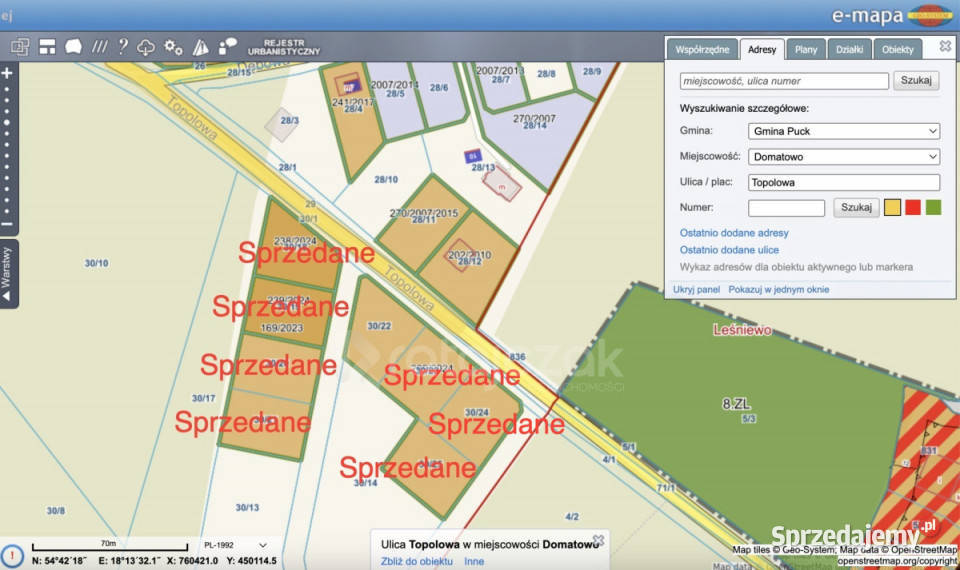Image resolution: width=960 pixels, height=570 pixels.
Task: Click the Szukaj button next to Numer field
Action: pos(856,208)
